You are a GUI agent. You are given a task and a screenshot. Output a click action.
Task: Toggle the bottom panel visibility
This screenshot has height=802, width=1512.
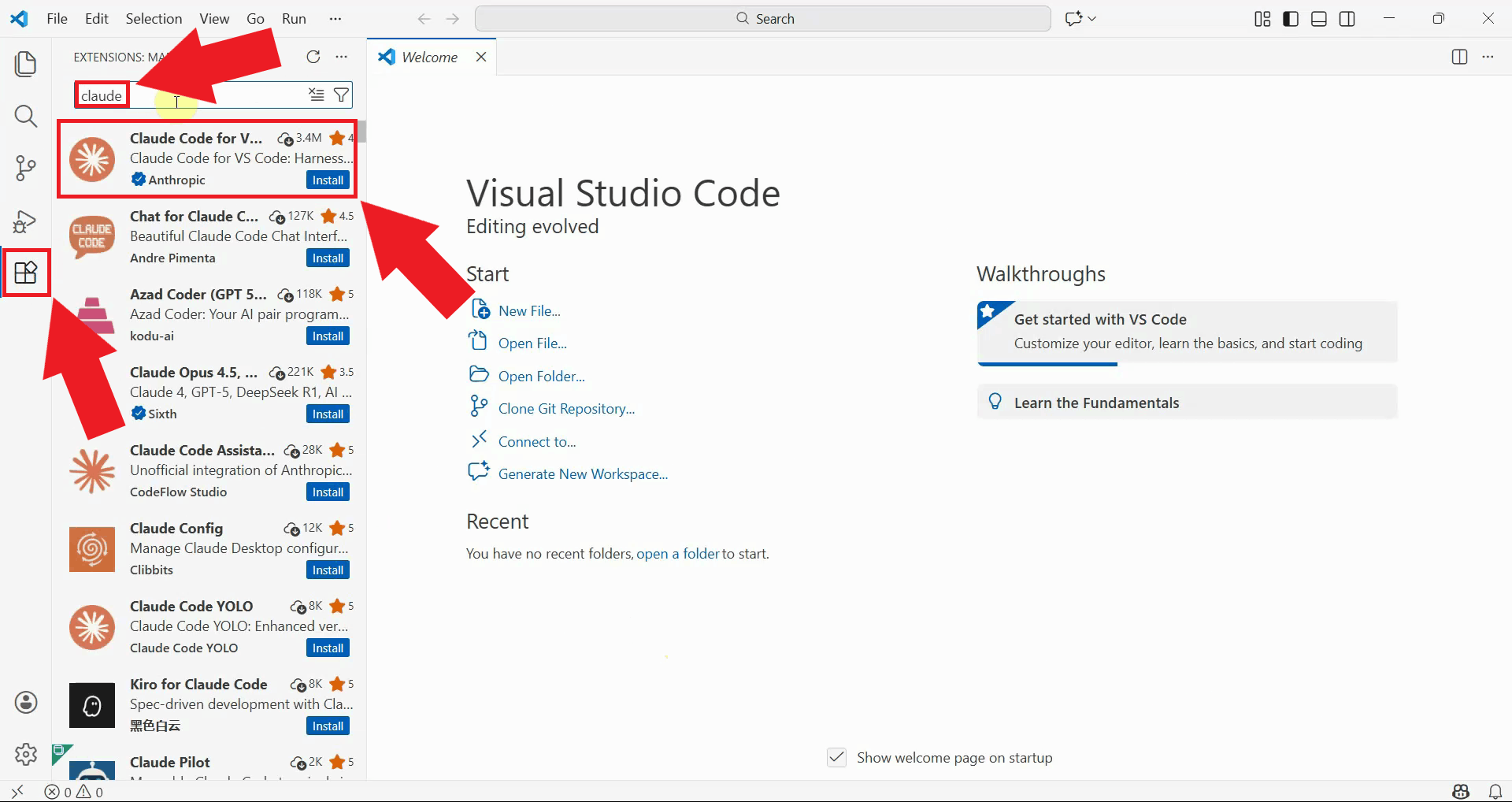pyautogui.click(x=1319, y=19)
